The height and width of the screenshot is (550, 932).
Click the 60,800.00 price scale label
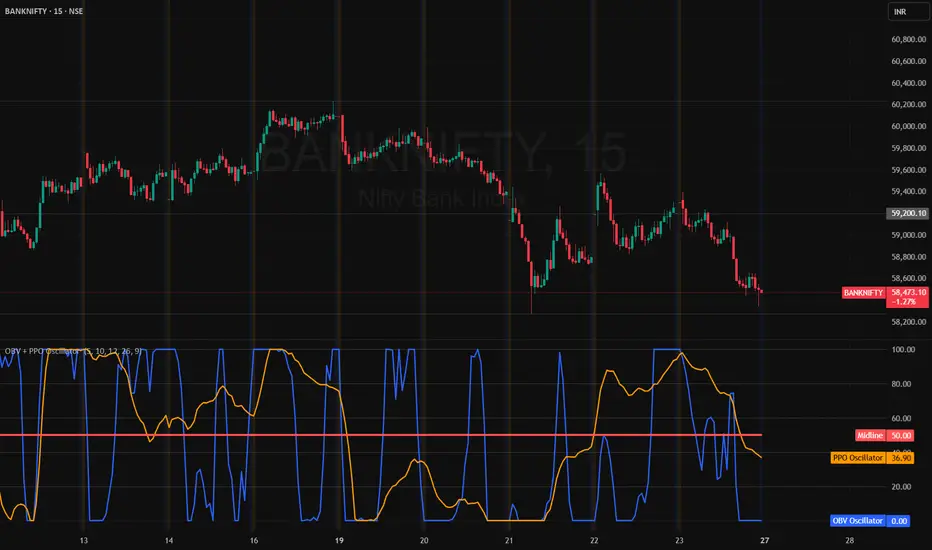[x=909, y=39]
